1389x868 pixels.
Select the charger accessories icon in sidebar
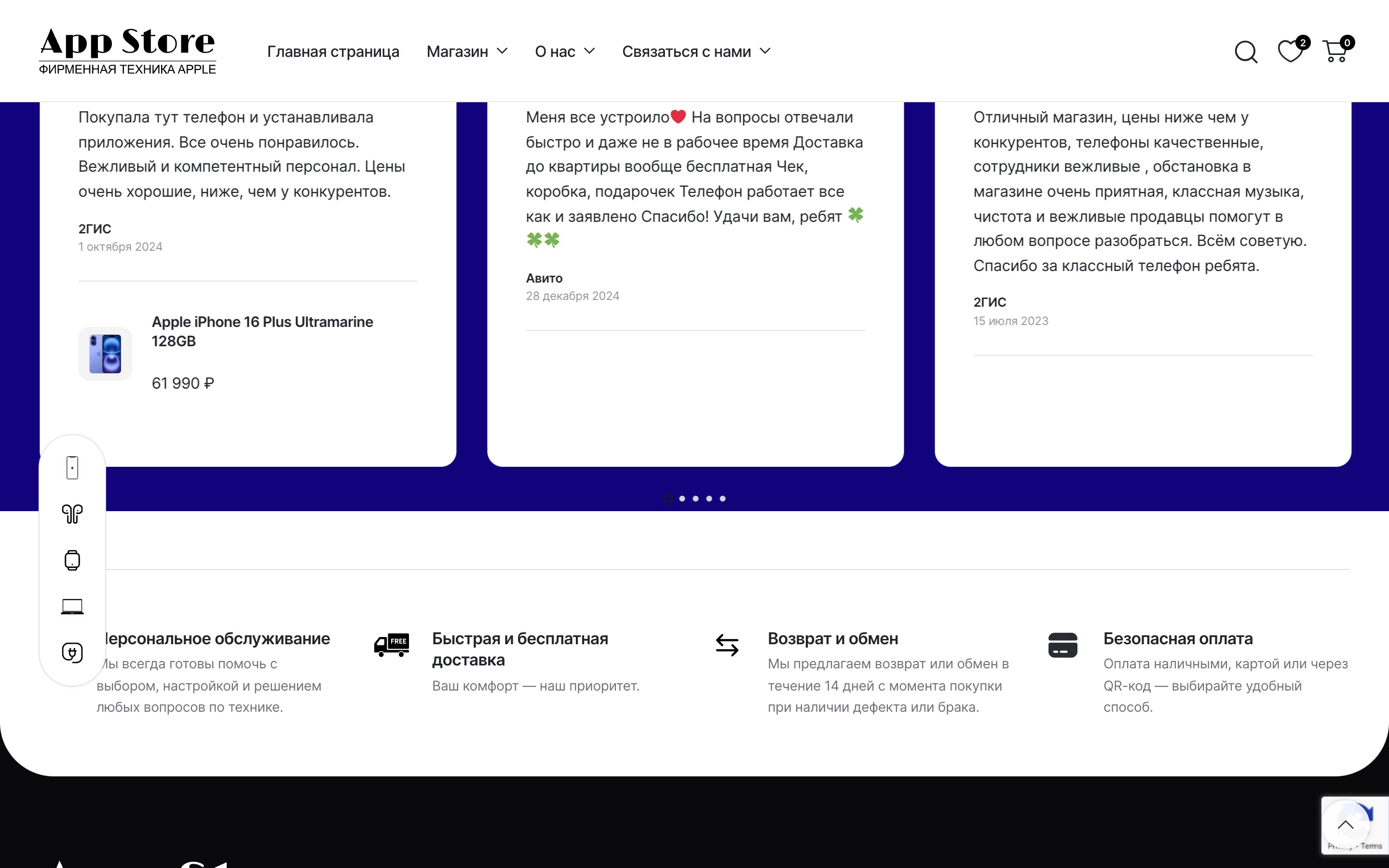[71, 652]
